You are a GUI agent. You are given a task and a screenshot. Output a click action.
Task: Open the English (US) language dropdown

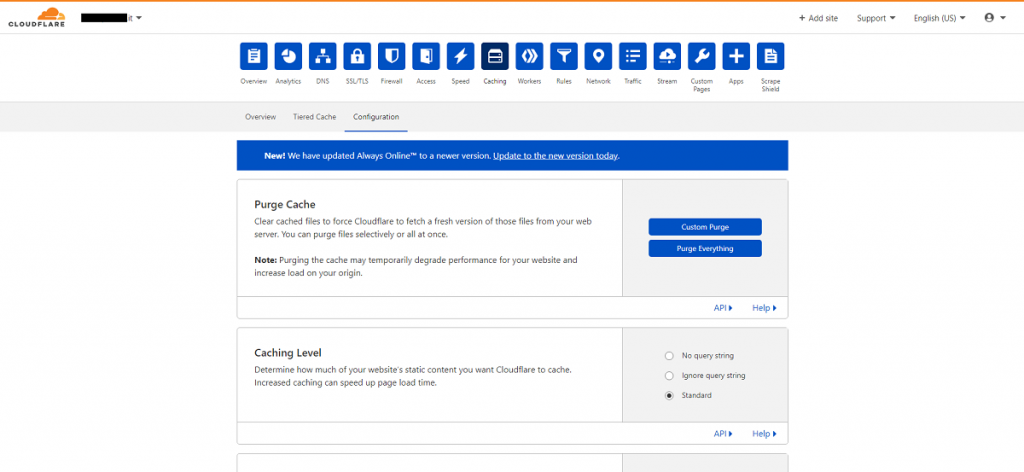[939, 18]
